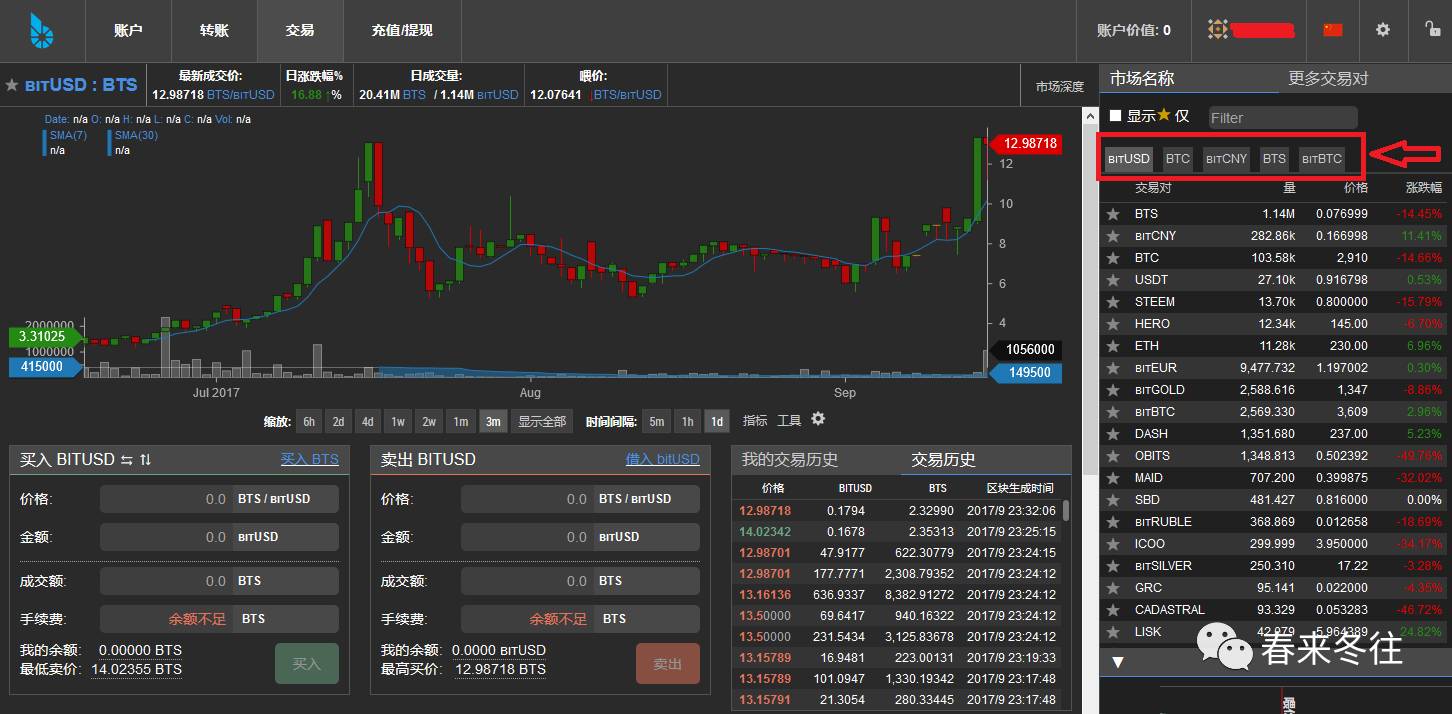1452x714 pixels.
Task: Open 市场深度 market depth view
Action: tap(1059, 87)
